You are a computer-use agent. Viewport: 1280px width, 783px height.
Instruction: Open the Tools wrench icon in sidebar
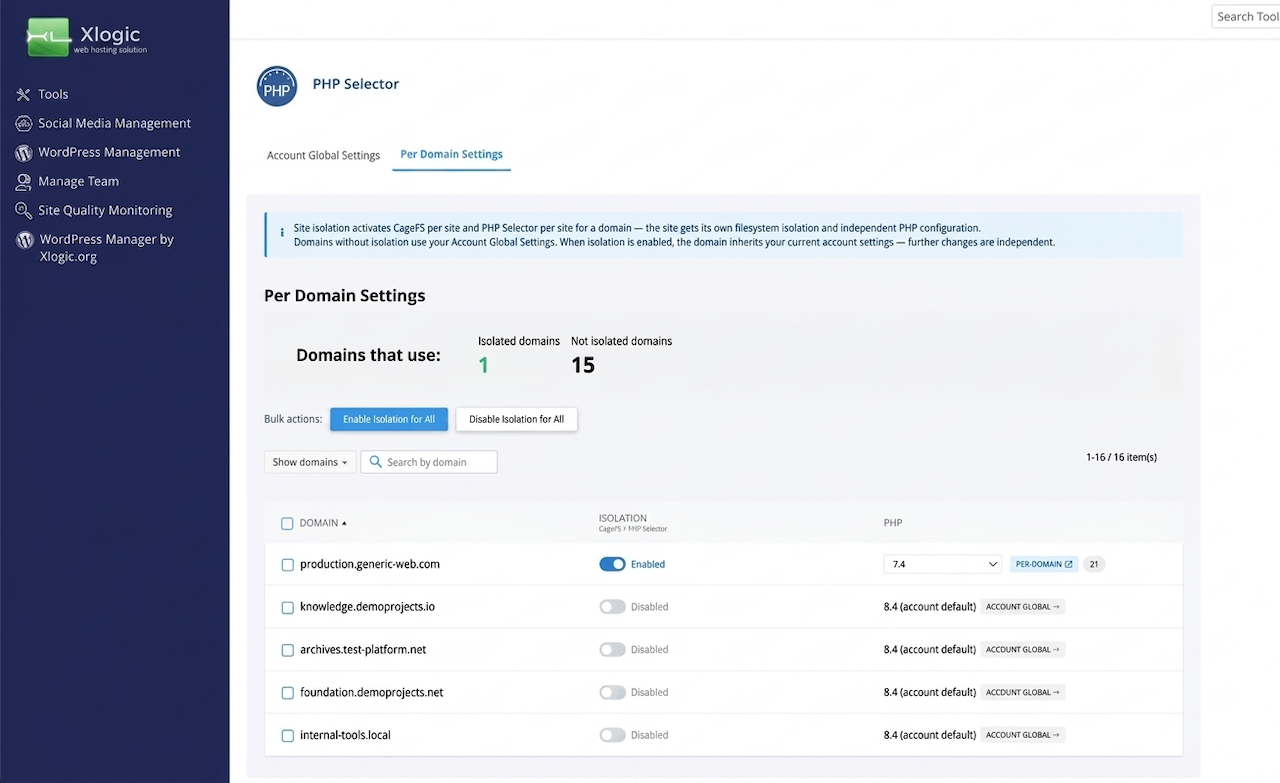[23, 94]
